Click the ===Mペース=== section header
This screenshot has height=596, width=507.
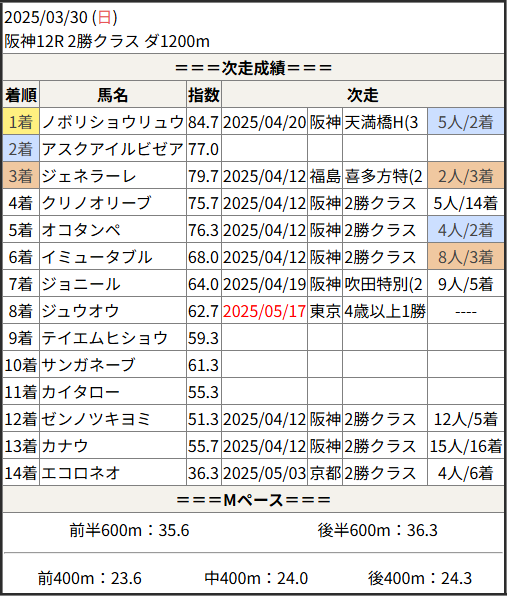pyautogui.click(x=254, y=499)
